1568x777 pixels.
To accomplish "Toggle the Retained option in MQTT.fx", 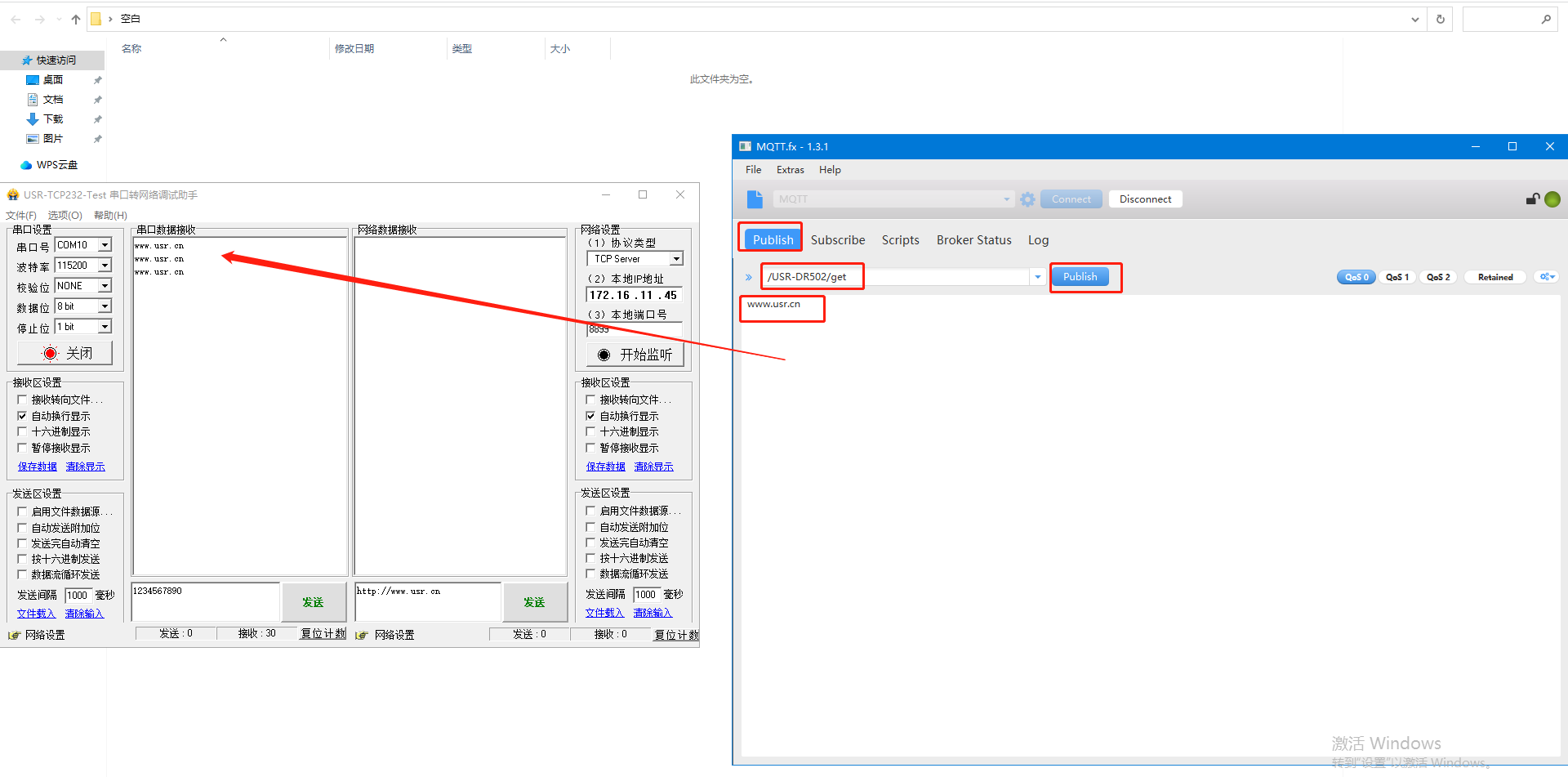I will (1494, 277).
